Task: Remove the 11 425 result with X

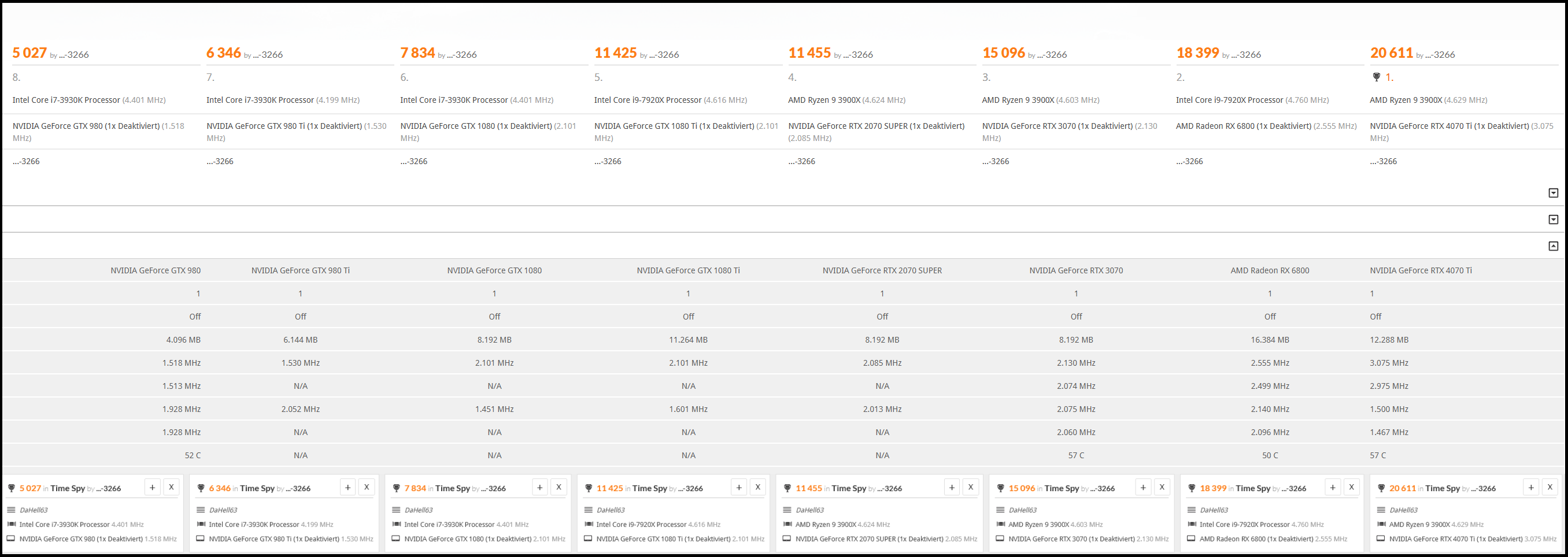Action: click(x=757, y=487)
